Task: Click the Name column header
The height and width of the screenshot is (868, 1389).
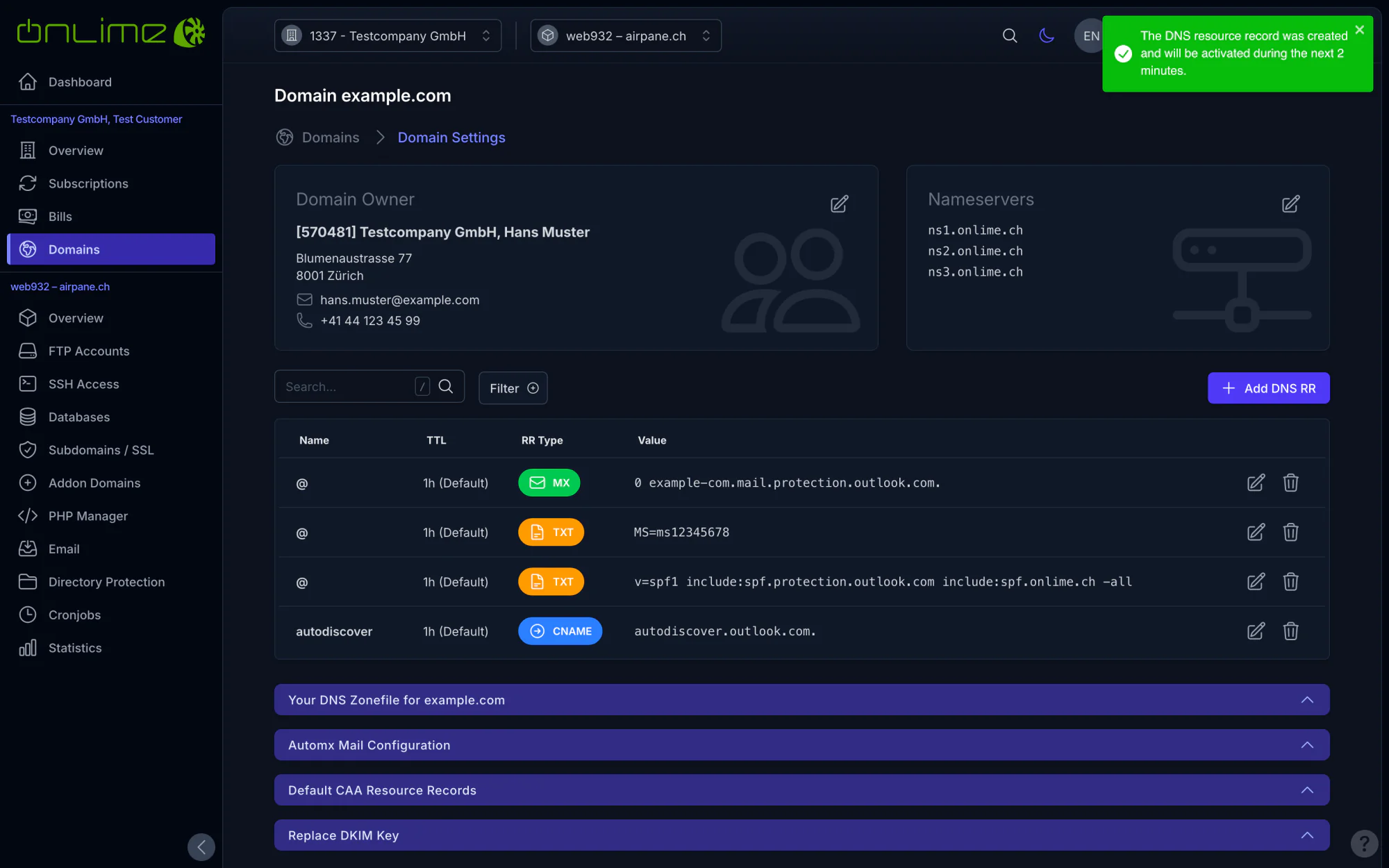Action: coord(314,440)
